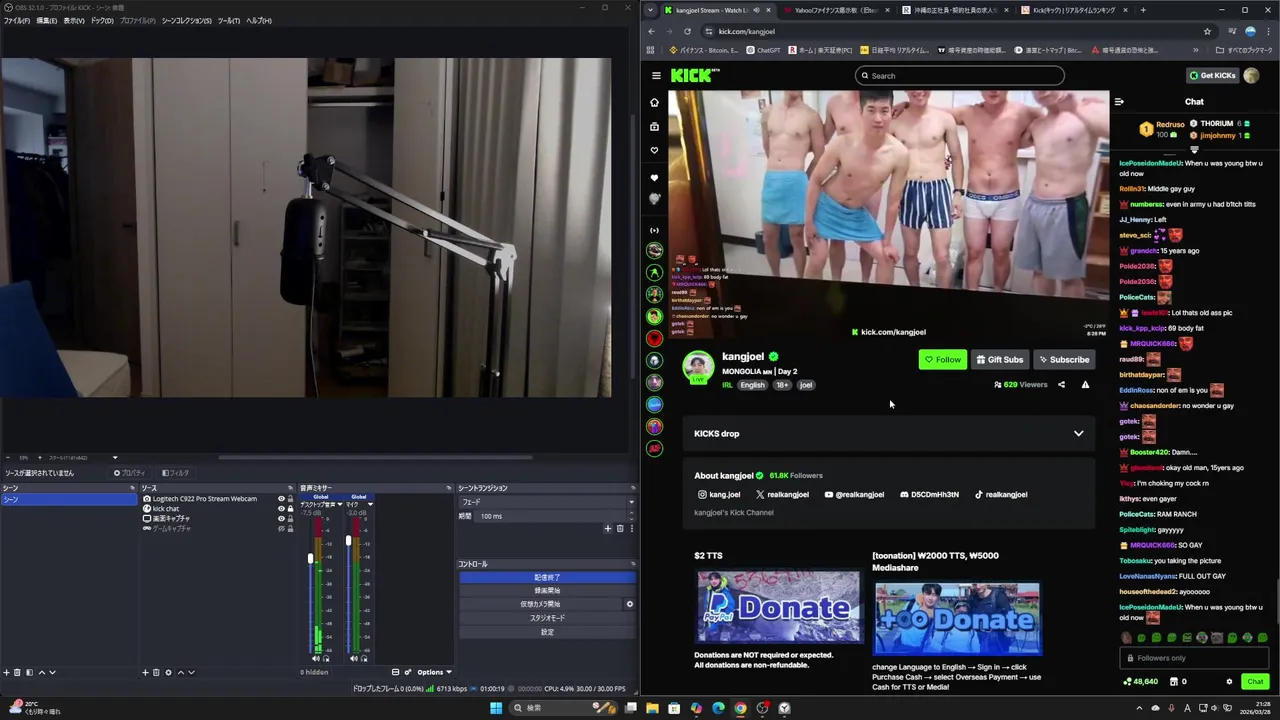Image resolution: width=1280 pixels, height=720 pixels.
Task: Open the scene filters icon in the Scenes toolbar
Action: [x=29, y=672]
